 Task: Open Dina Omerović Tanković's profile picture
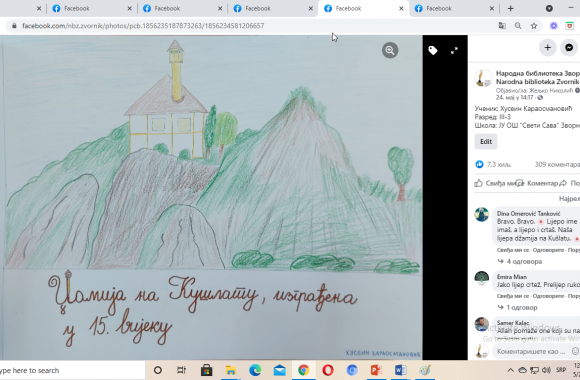pos(482,215)
